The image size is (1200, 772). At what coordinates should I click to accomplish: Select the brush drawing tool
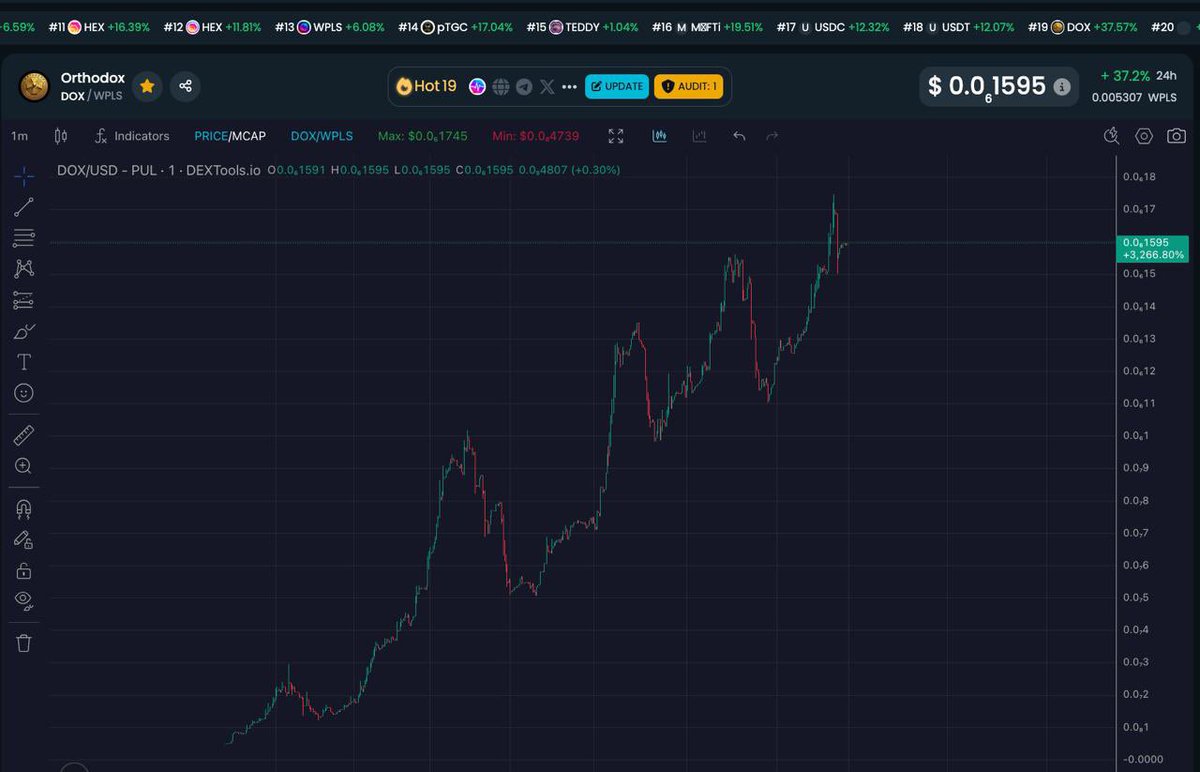pos(24,331)
